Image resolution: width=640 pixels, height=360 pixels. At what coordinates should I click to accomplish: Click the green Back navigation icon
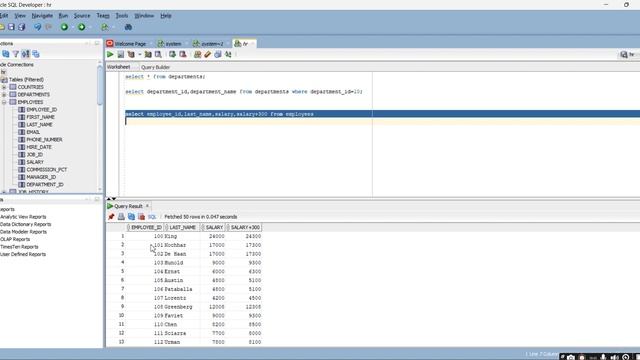pos(64,27)
